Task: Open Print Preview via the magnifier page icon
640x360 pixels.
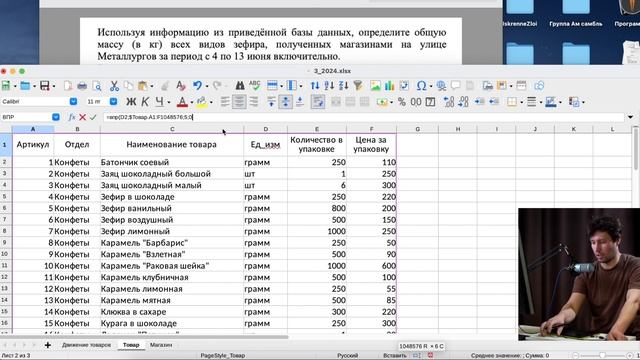Action: click(97, 86)
